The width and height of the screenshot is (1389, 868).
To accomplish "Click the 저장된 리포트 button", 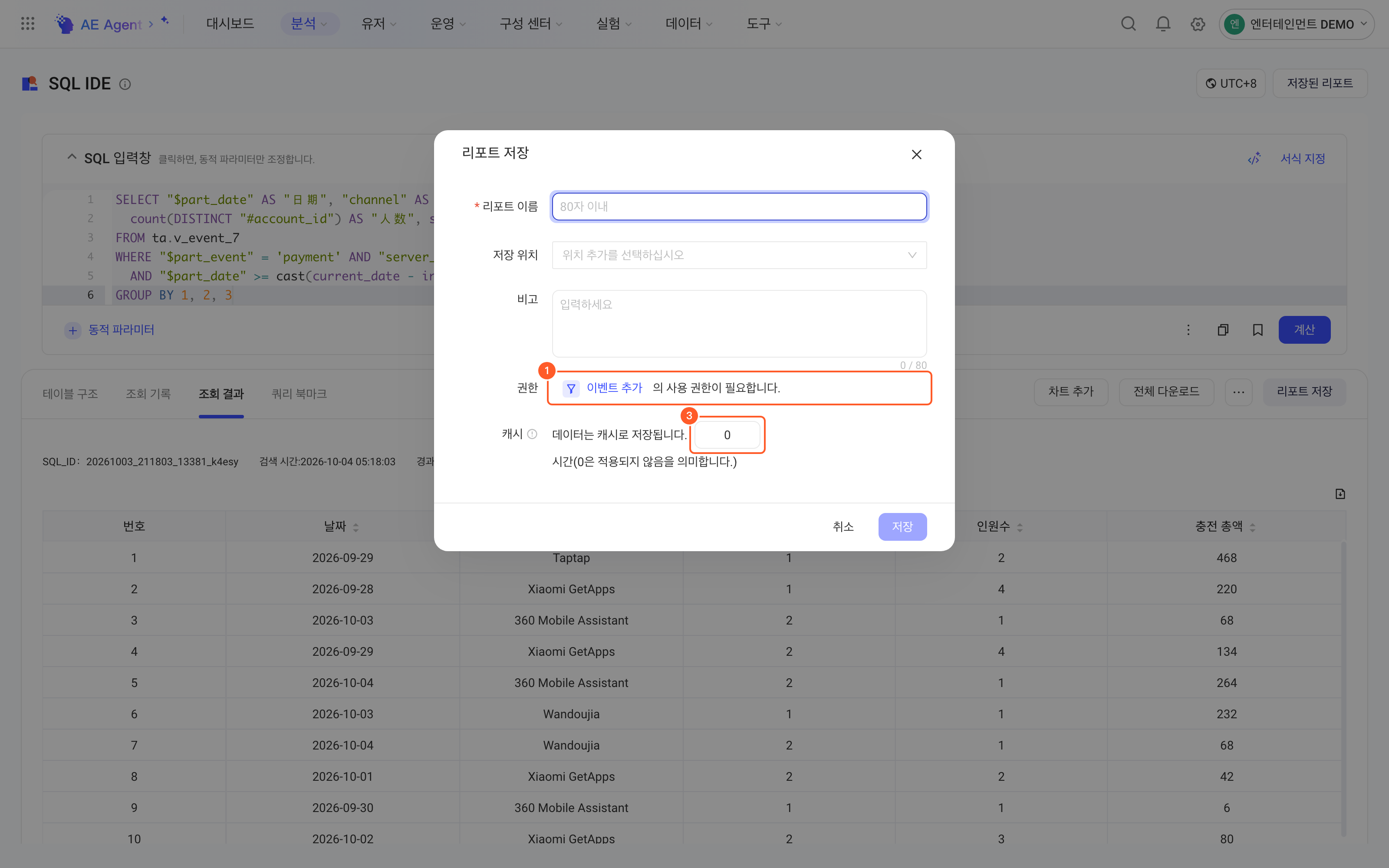I will point(1320,83).
